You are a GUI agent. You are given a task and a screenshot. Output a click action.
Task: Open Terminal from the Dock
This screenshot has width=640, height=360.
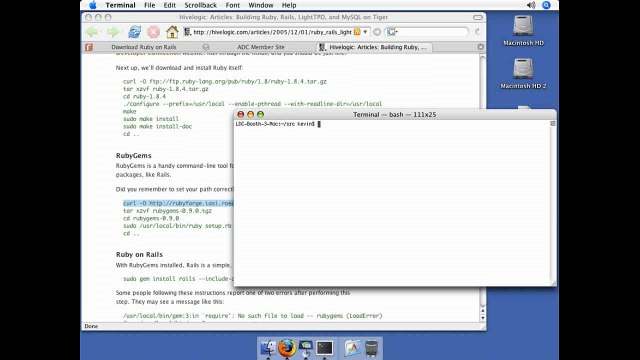(x=325, y=348)
